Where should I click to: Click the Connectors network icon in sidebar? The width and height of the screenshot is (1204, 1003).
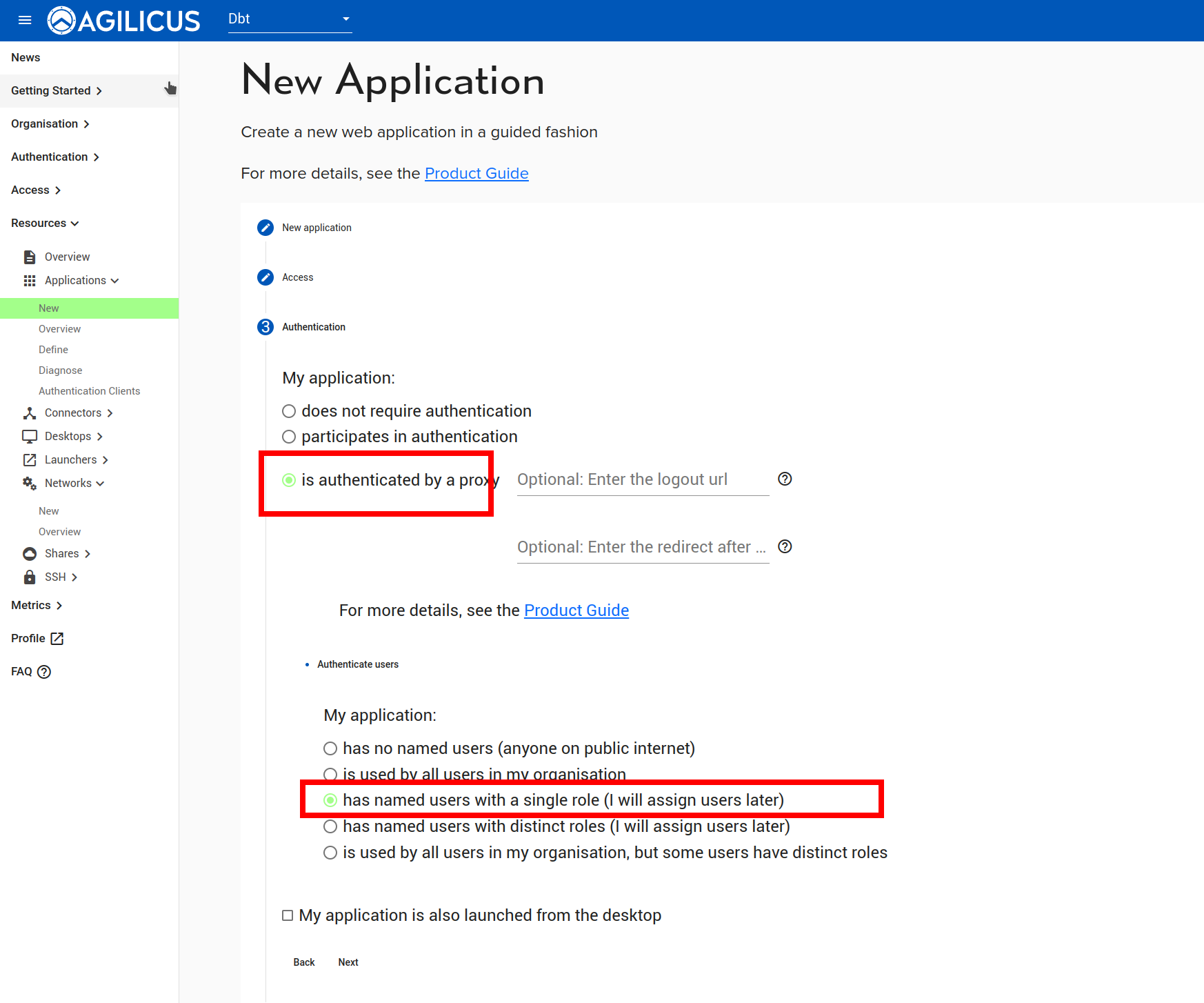pos(30,413)
